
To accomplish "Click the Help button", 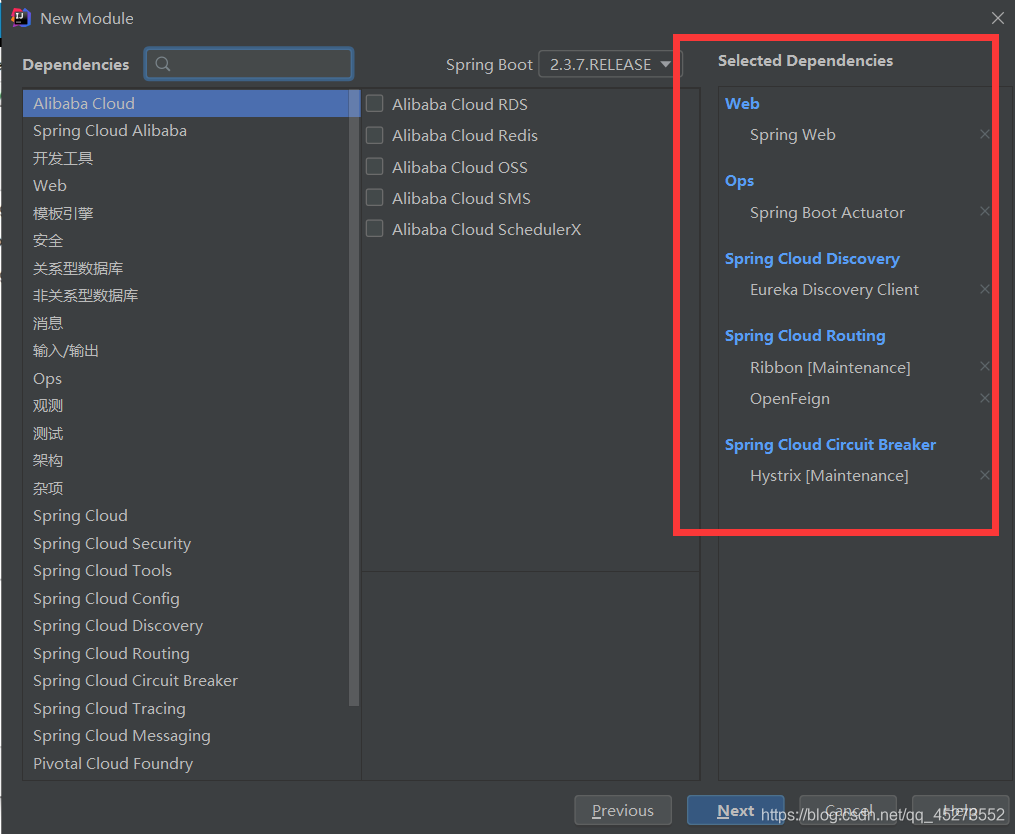I will pyautogui.click(x=961, y=810).
